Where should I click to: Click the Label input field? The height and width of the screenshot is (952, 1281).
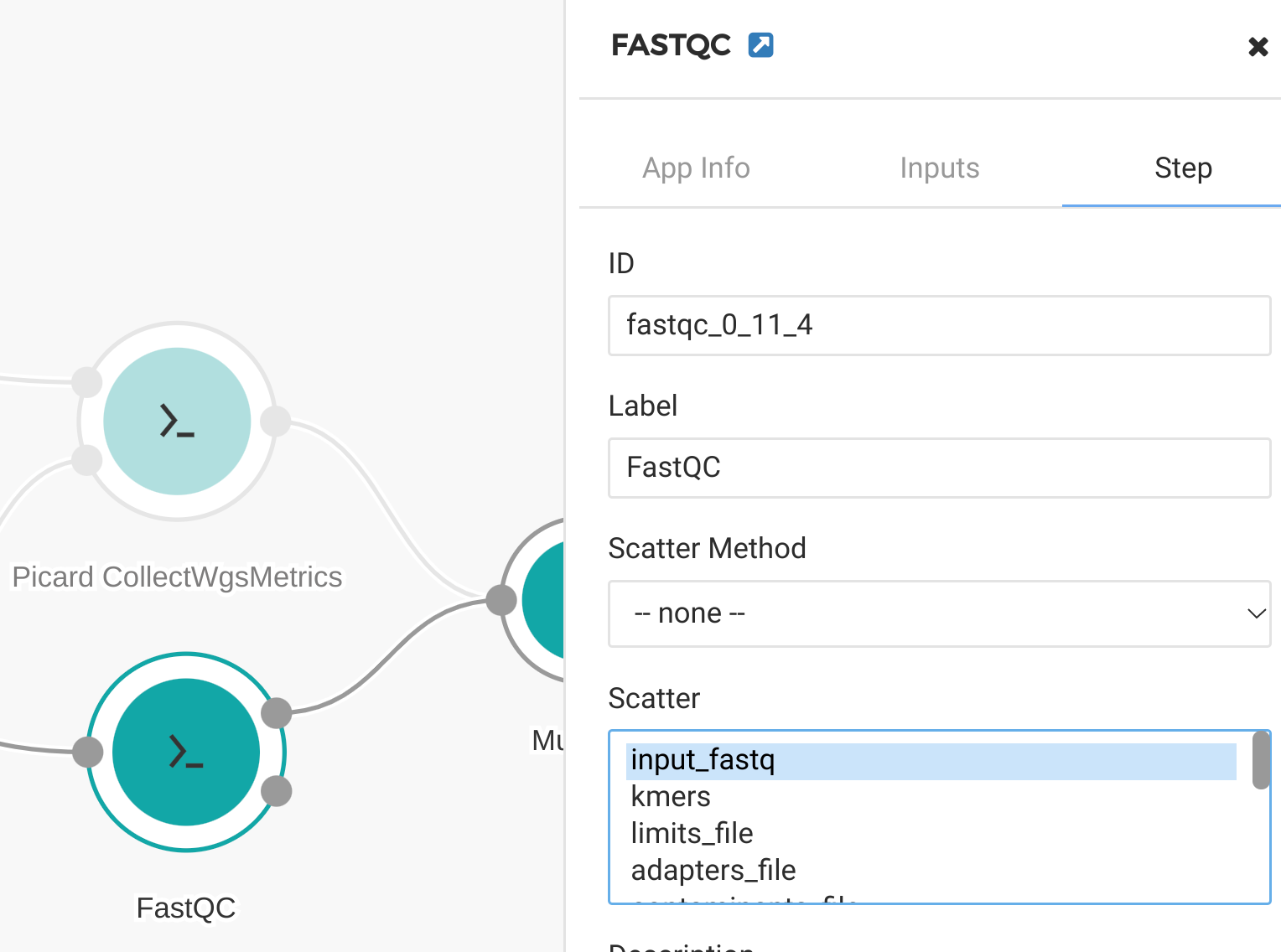[940, 468]
